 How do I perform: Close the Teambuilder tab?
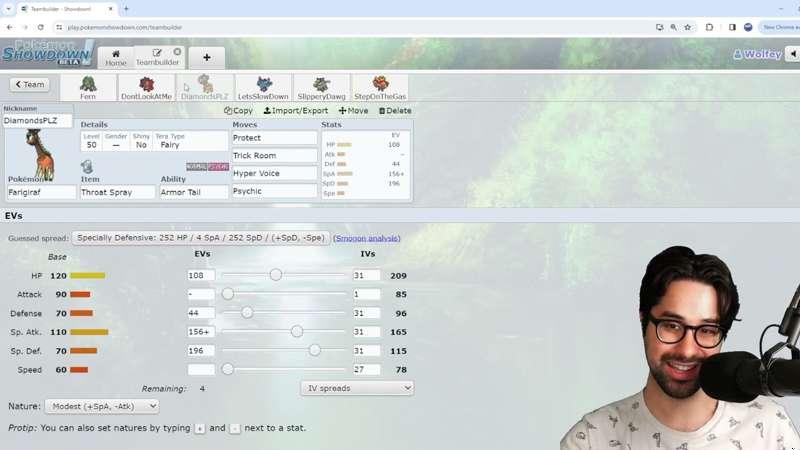pyautogui.click(x=177, y=52)
